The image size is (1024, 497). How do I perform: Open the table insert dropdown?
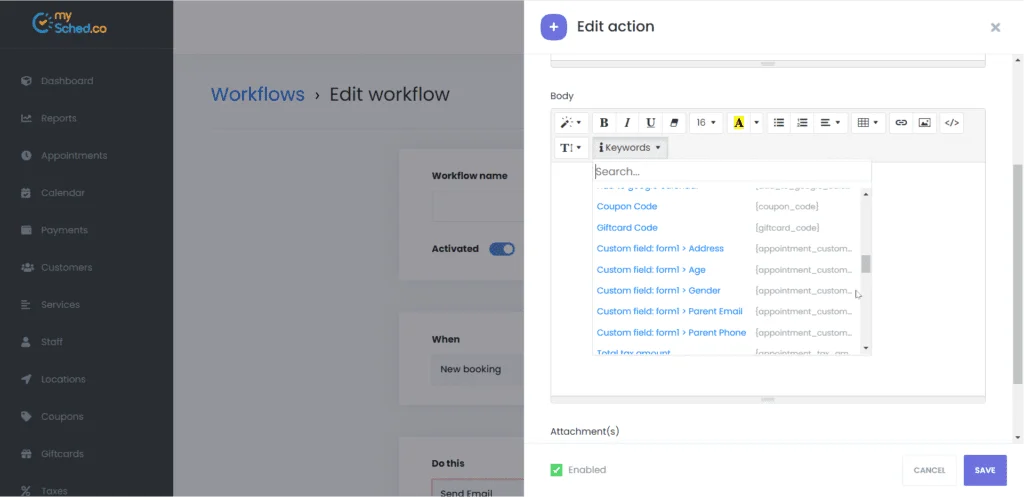tap(868, 123)
